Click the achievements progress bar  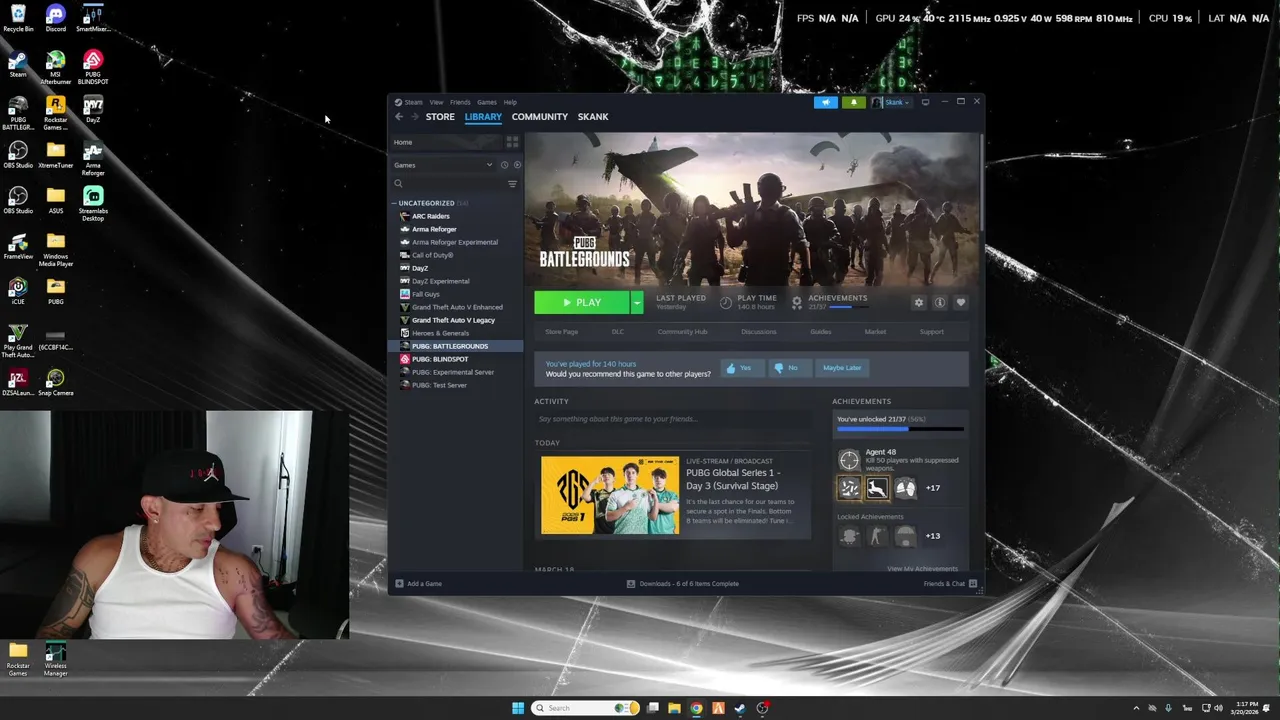click(901, 429)
